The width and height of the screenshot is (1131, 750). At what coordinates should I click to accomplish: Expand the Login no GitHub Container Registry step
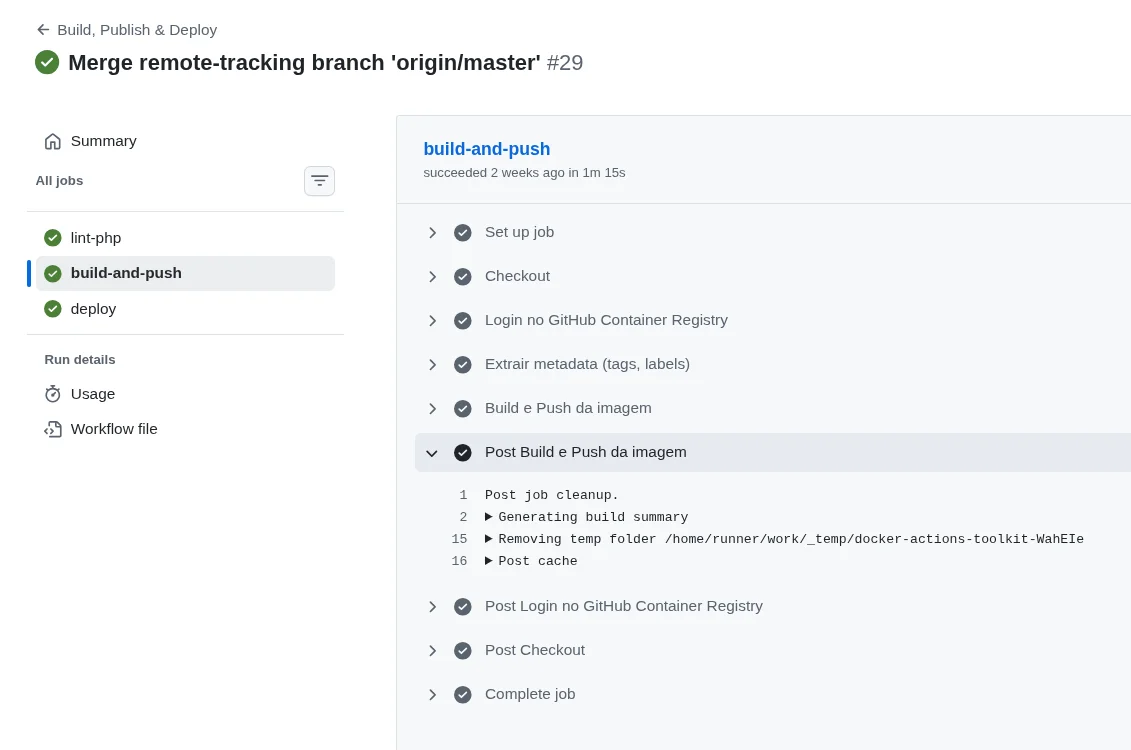coord(432,320)
